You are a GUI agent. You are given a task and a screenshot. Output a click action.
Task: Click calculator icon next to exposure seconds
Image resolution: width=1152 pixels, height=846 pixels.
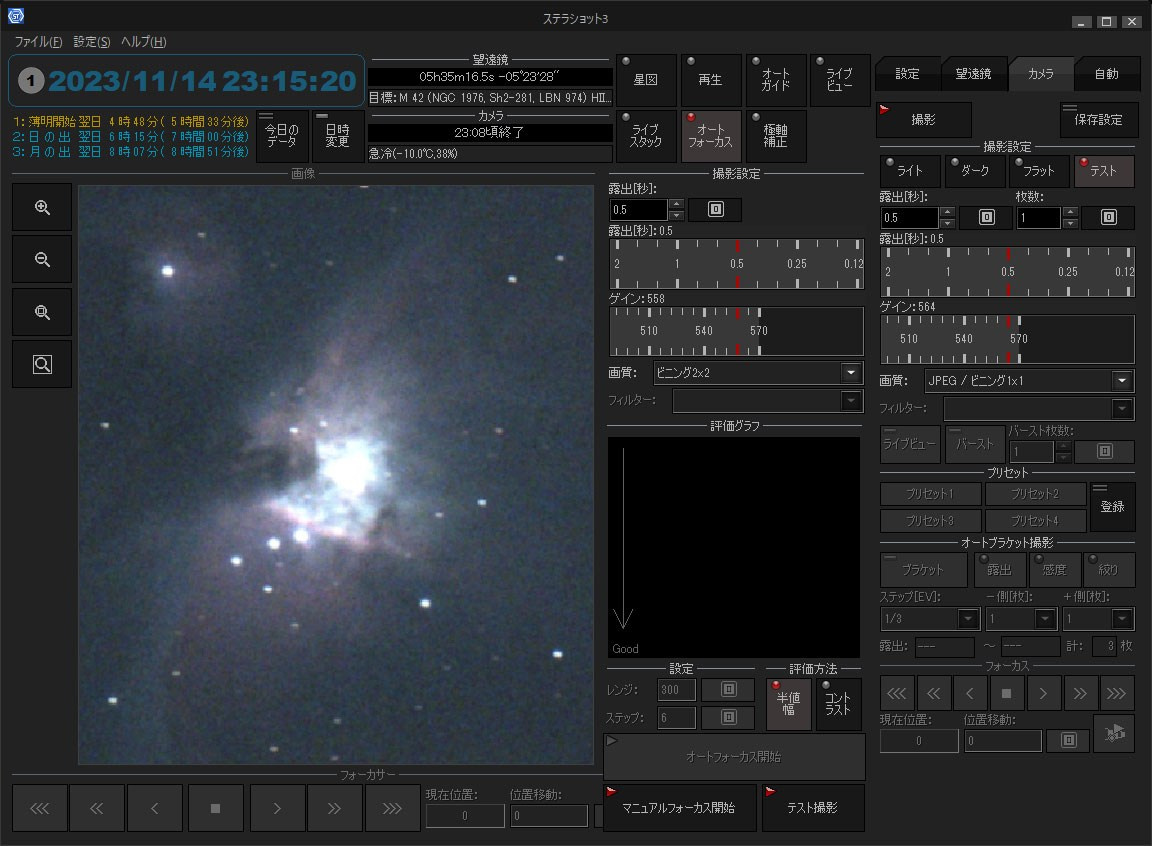714,210
